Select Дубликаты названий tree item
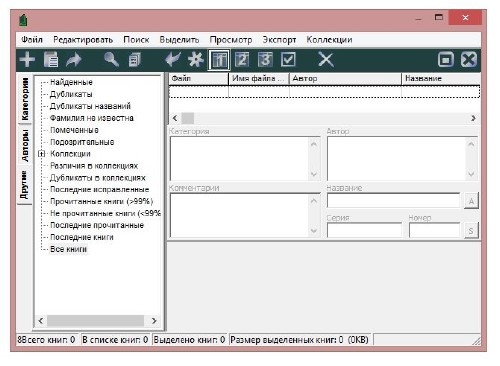The image size is (500, 366). pos(90,106)
